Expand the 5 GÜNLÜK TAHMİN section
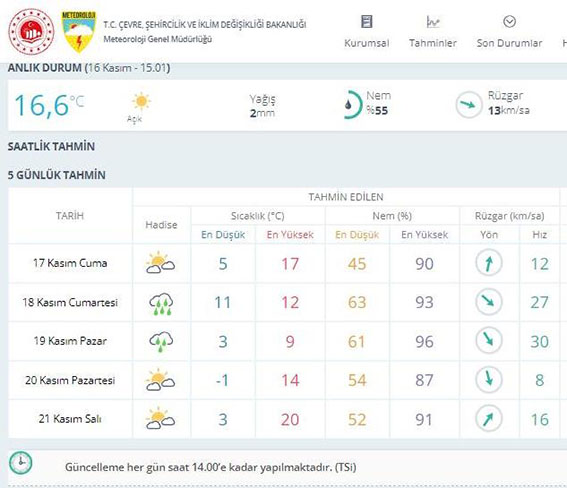The image size is (567, 488). (x=57, y=175)
